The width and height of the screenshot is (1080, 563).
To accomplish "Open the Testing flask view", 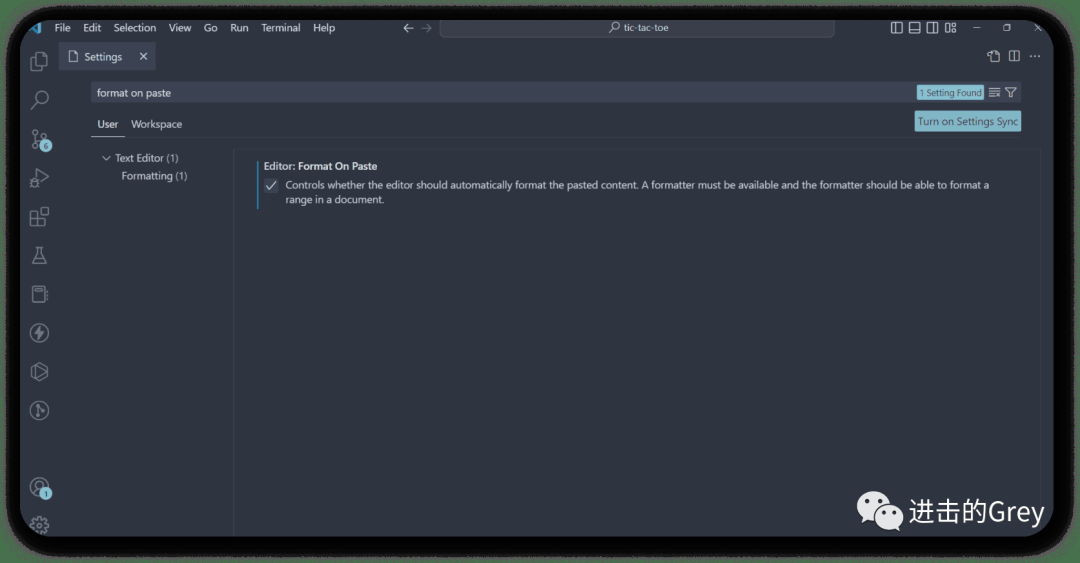I will point(39,256).
